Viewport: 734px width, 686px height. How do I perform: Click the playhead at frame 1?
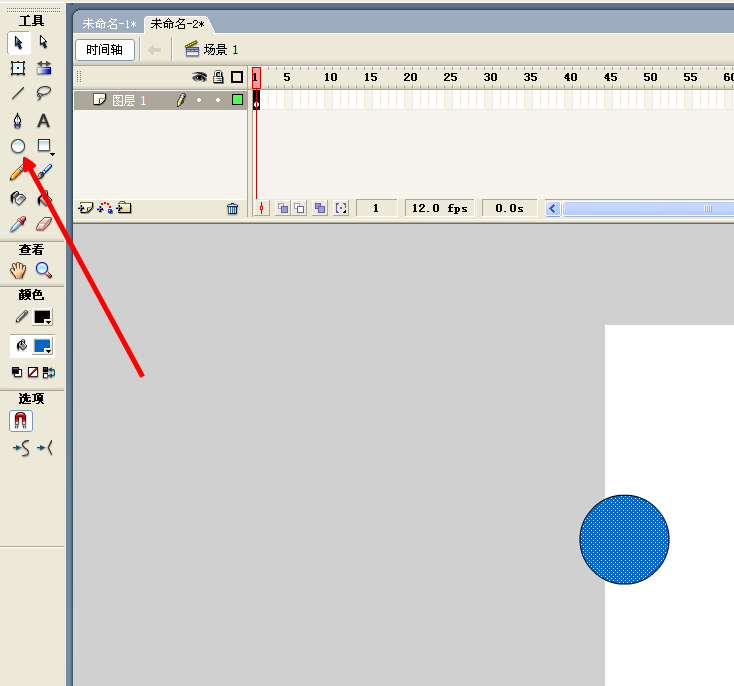[257, 78]
